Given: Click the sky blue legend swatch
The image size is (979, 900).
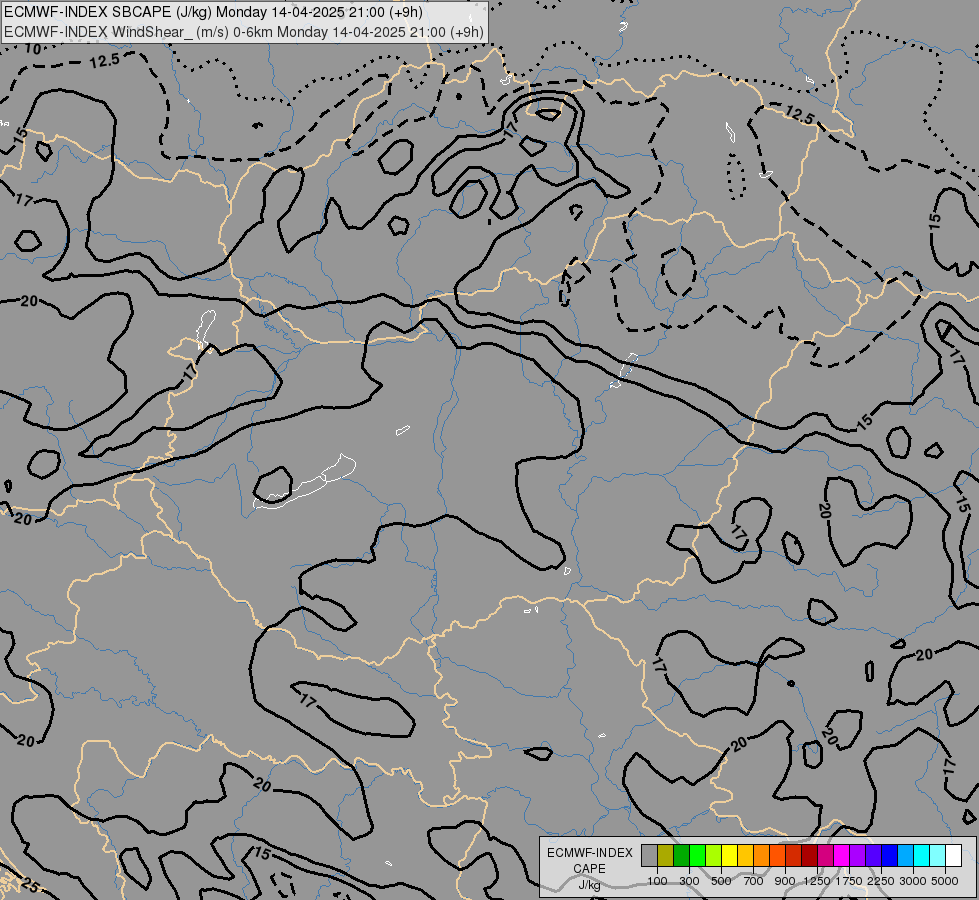Looking at the screenshot, I should tap(905, 856).
